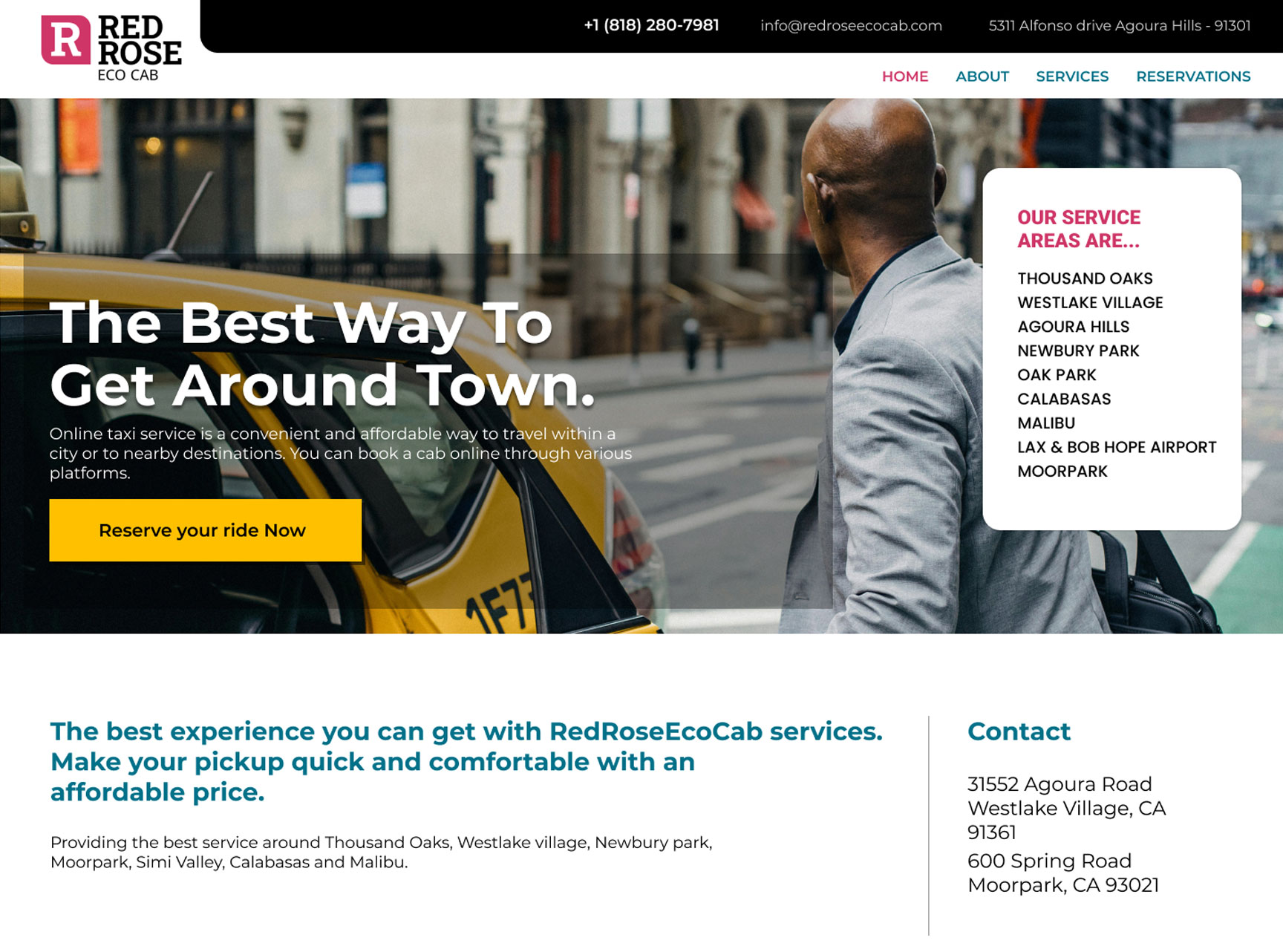1283x952 pixels.
Task: Click the 31552 Agoura Road contact address
Action: point(1066,808)
